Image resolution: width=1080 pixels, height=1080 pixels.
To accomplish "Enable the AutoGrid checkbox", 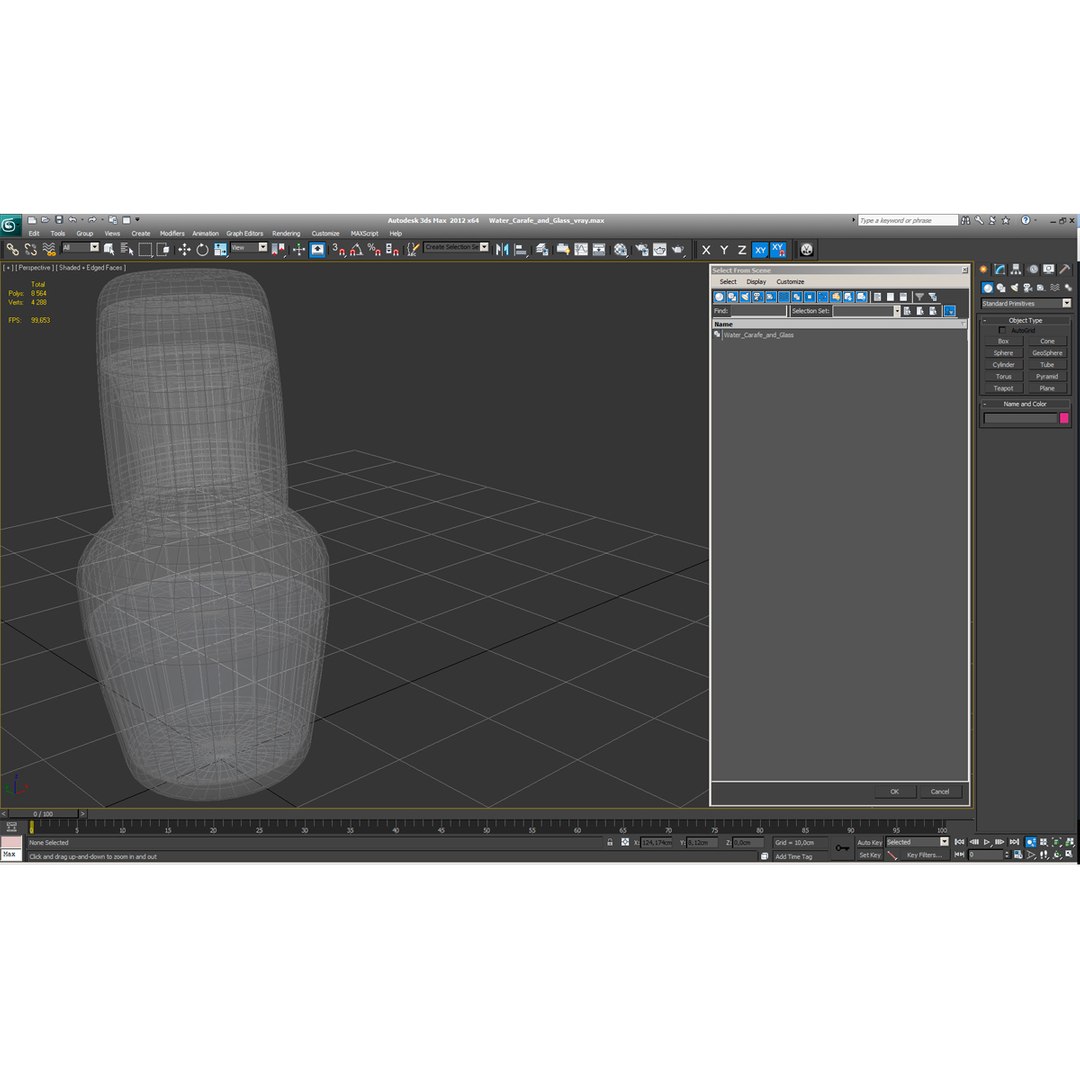I will [1002, 331].
